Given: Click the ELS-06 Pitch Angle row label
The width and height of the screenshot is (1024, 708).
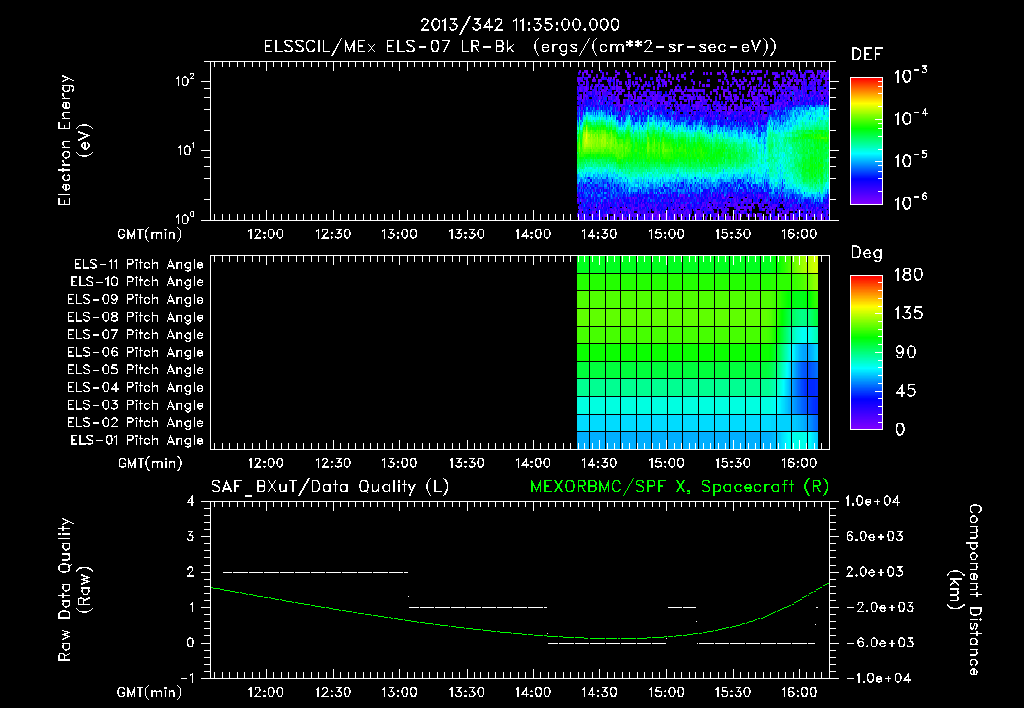Looking at the screenshot, I should [x=135, y=353].
